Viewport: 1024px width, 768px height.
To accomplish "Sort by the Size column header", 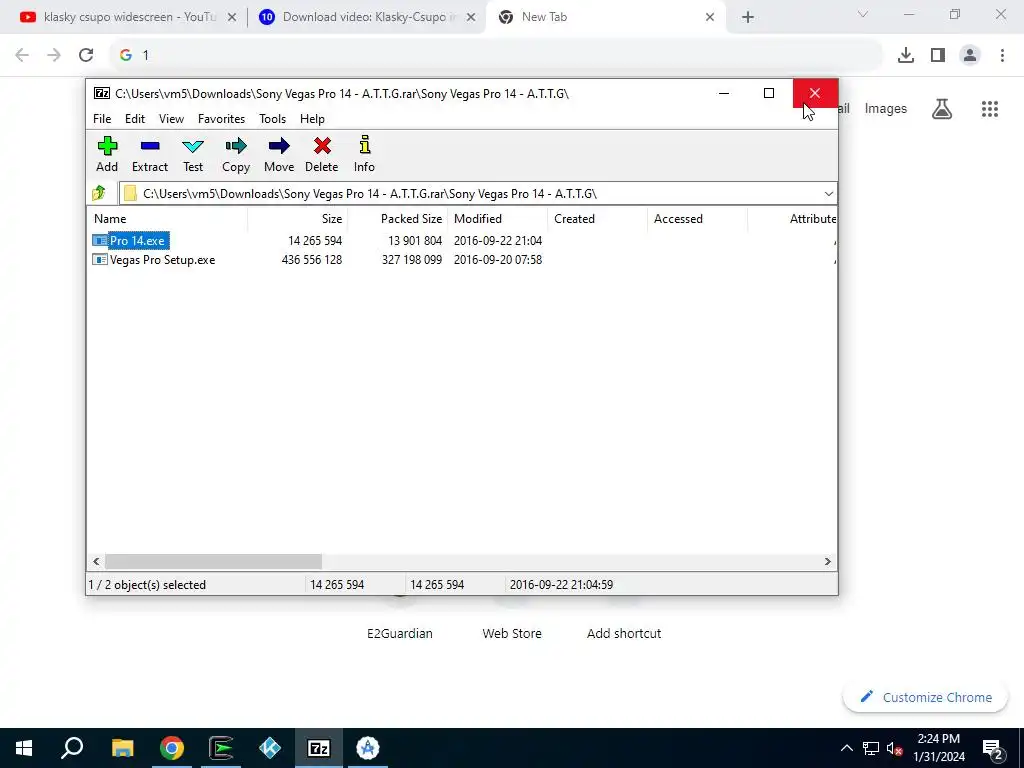I will point(297,219).
